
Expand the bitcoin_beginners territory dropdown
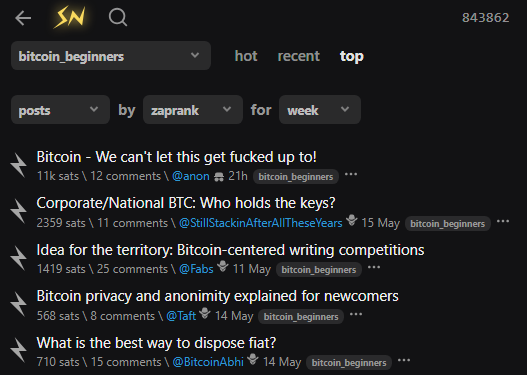111,56
